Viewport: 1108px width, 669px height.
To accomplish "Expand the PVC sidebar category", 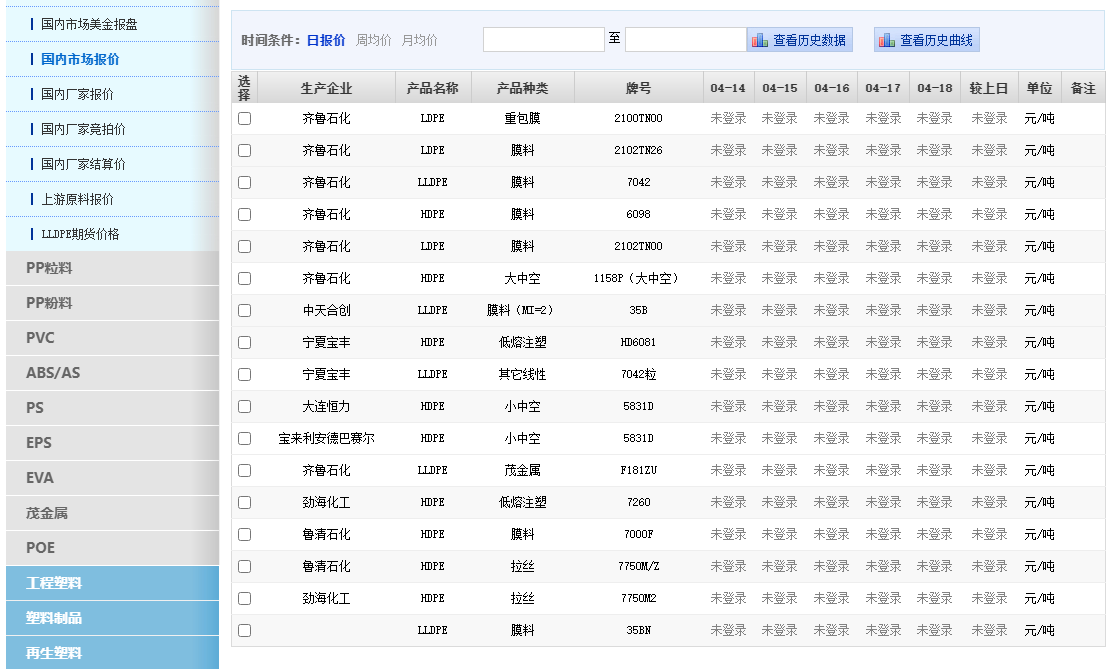I will (40, 338).
